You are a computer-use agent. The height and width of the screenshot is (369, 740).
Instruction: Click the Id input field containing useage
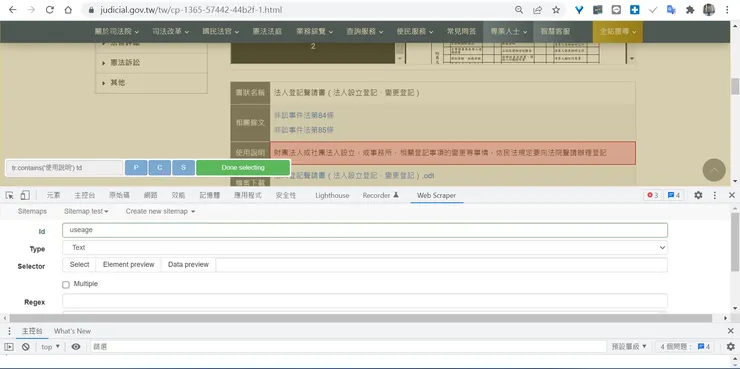365,230
